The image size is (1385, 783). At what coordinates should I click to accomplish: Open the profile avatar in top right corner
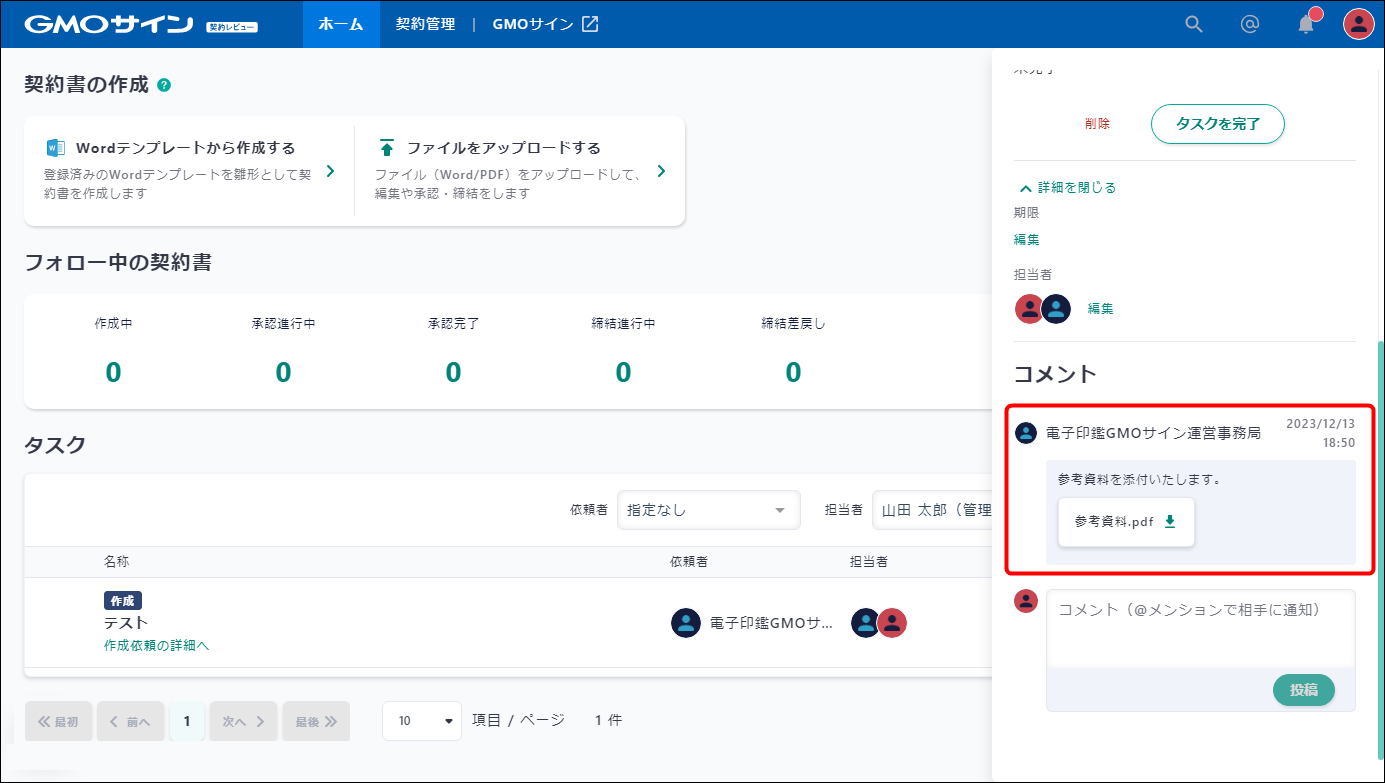click(x=1357, y=24)
